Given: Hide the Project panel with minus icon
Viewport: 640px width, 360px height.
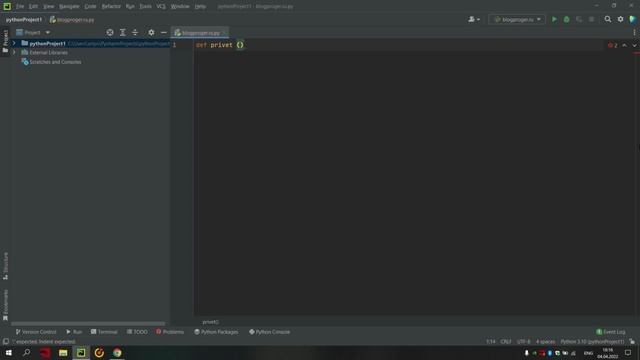Looking at the screenshot, I should [164, 32].
